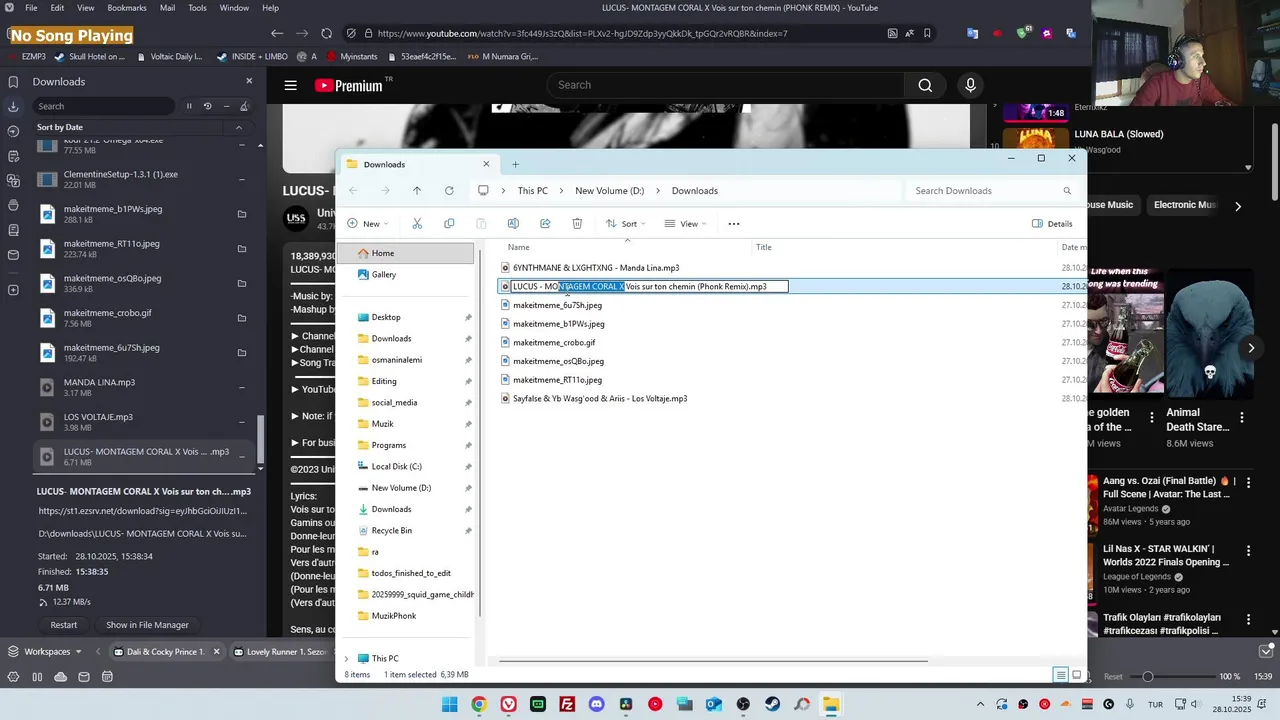Show hidden system tray icons chevron
This screenshot has height=720, width=1280.
[x=980, y=704]
